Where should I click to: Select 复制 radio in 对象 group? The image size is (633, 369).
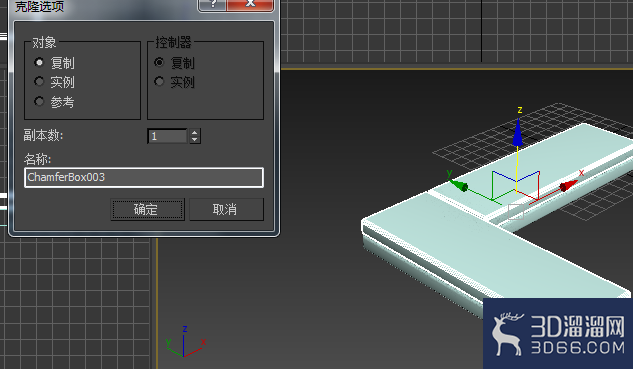click(x=39, y=62)
